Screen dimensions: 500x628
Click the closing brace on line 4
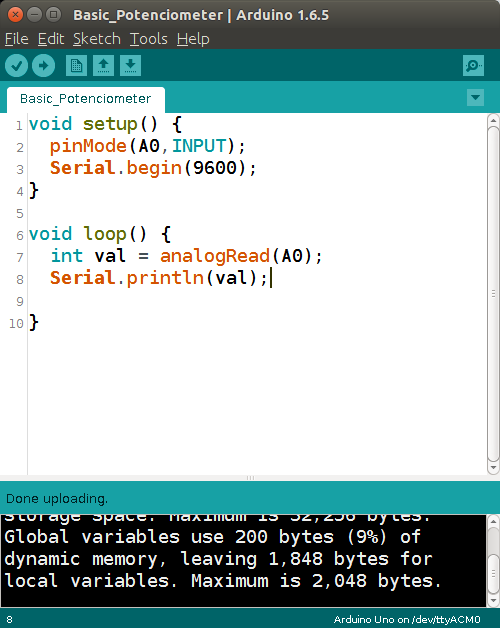point(34,190)
